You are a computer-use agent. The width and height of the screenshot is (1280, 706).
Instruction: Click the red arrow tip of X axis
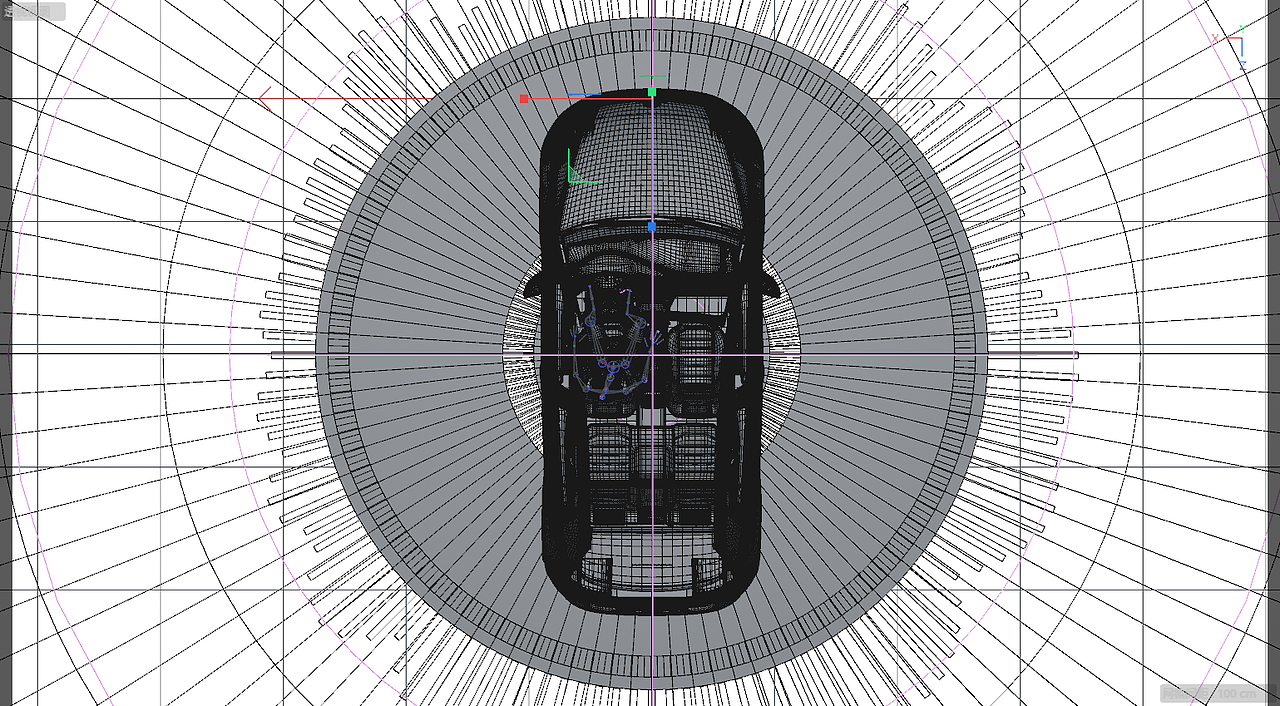pyautogui.click(x=265, y=98)
